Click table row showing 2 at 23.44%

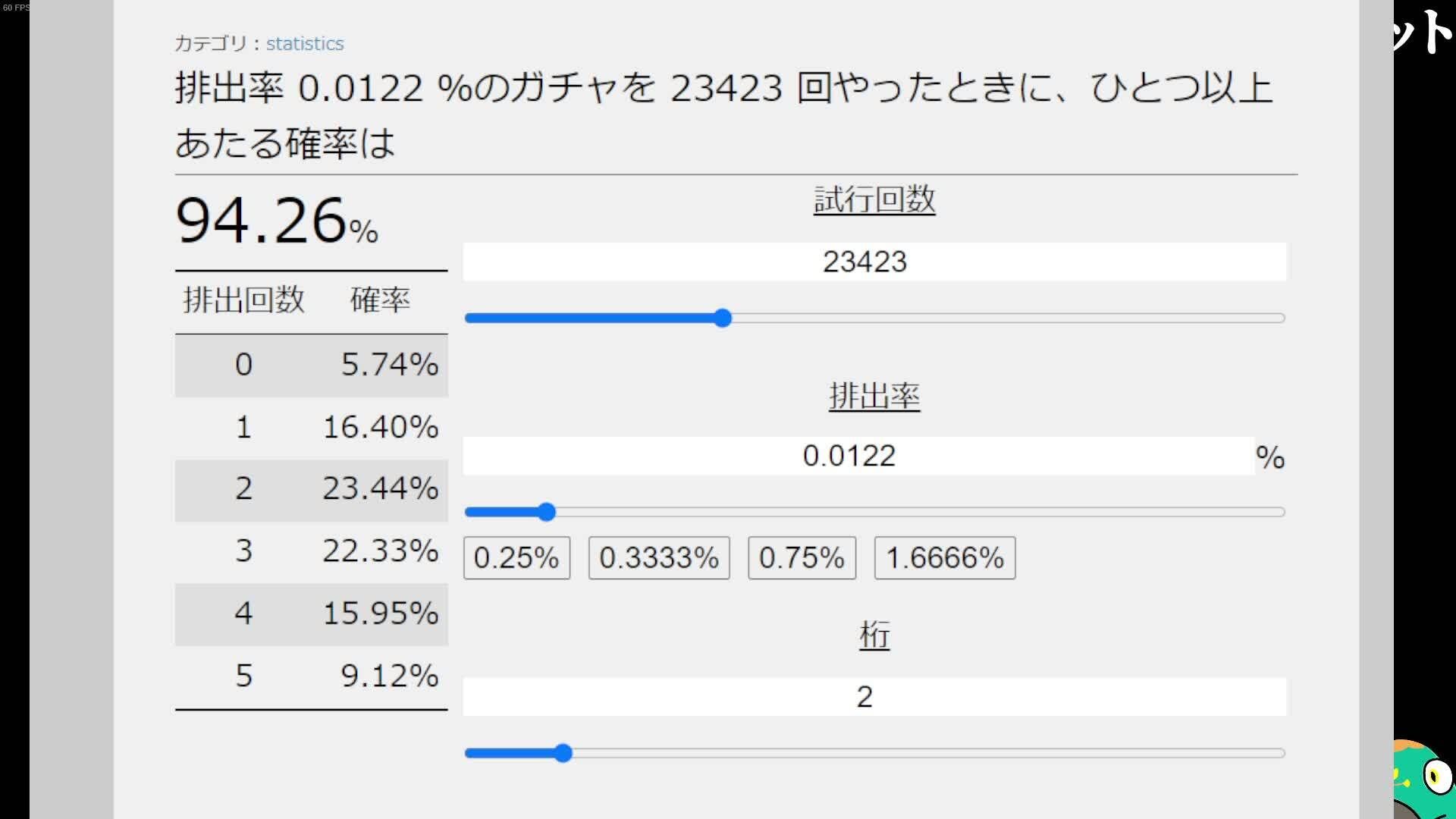(x=311, y=490)
